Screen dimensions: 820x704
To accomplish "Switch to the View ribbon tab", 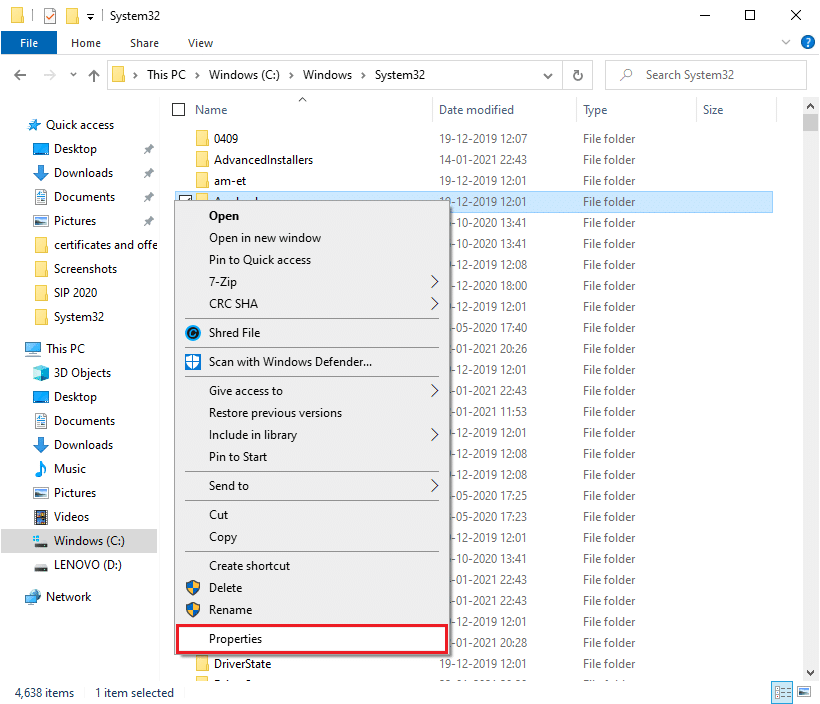I will click(x=200, y=43).
